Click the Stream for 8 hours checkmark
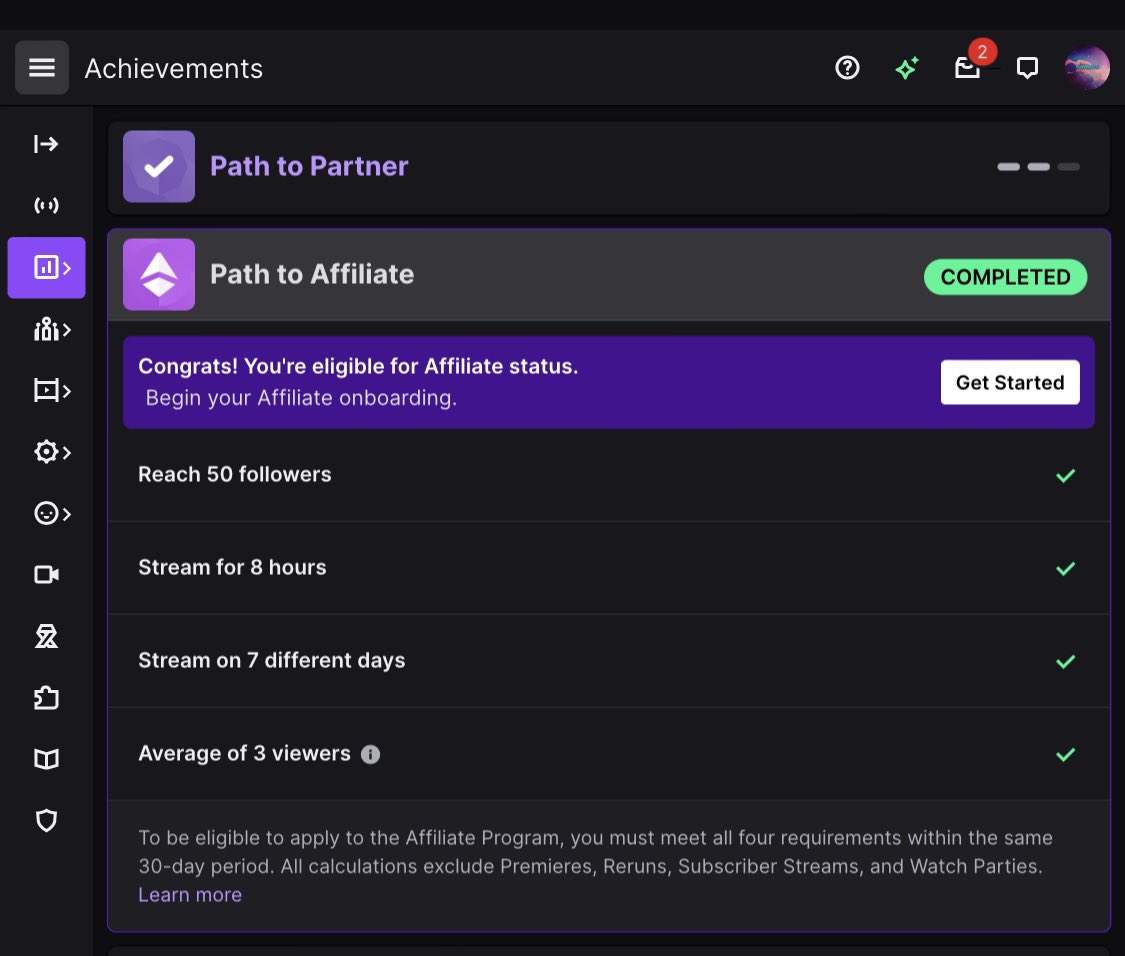 1065,568
